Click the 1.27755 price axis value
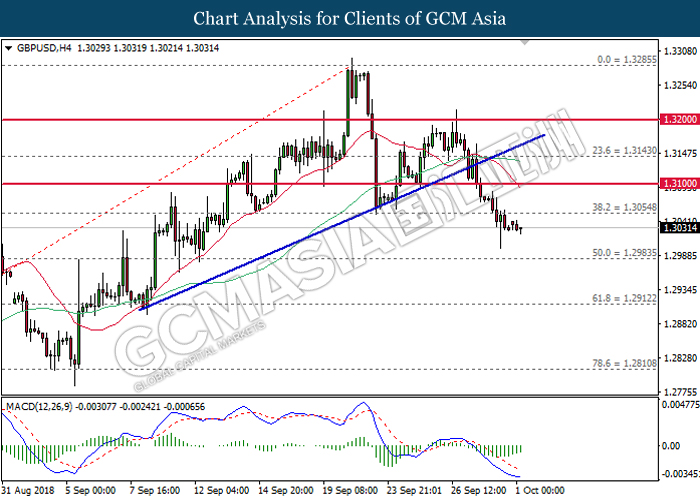The width and height of the screenshot is (700, 500). [680, 392]
